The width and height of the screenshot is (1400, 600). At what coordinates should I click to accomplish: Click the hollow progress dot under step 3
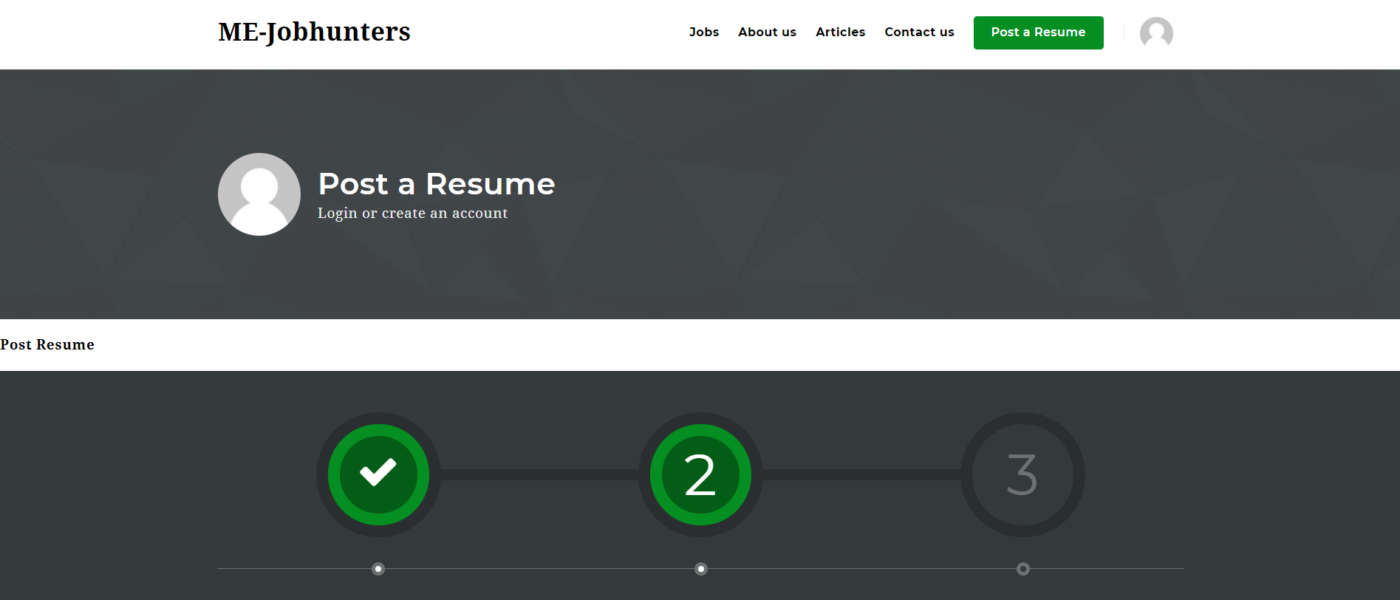point(1023,569)
